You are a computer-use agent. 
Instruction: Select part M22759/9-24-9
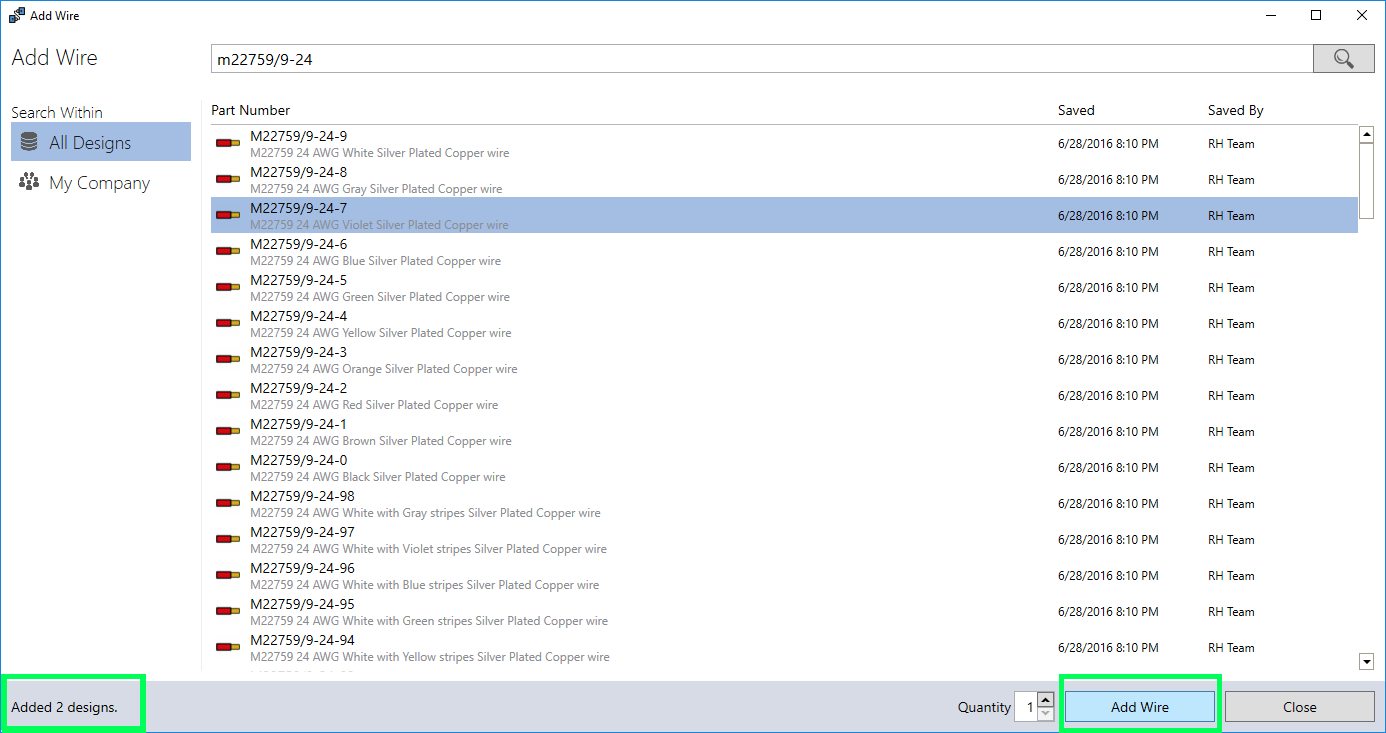tap(784, 144)
